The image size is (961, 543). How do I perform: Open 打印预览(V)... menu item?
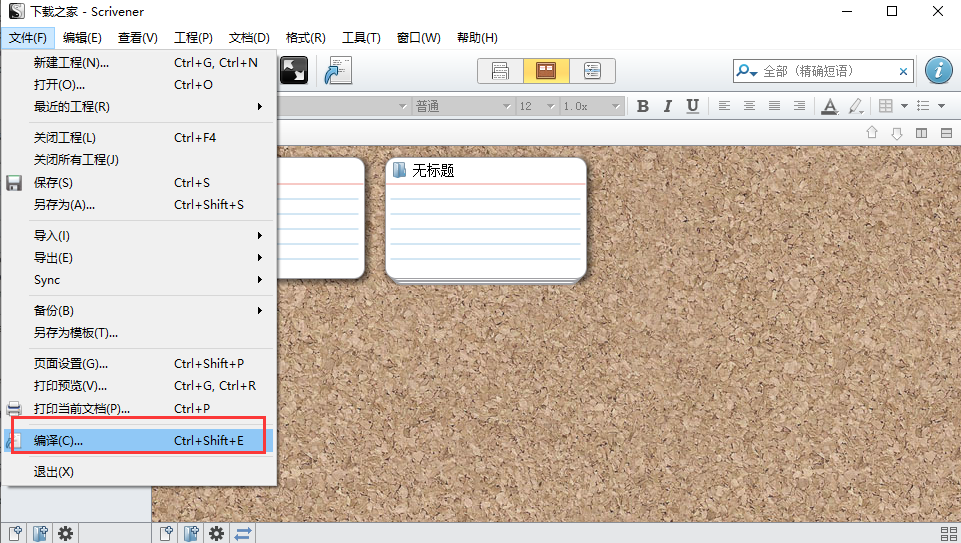click(139, 386)
